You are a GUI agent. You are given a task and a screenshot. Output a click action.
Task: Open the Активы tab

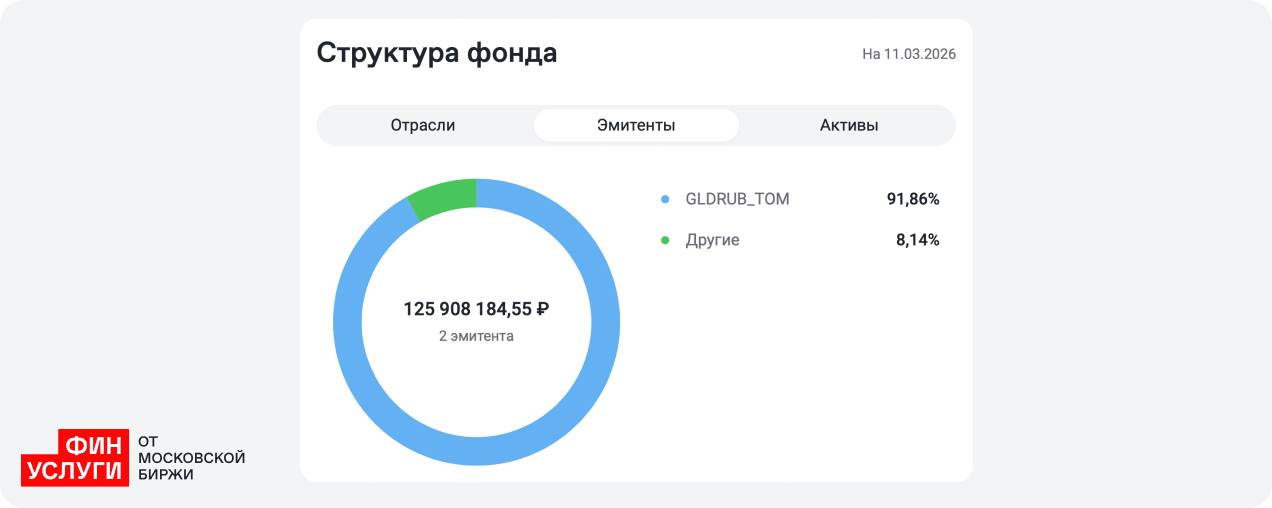pyautogui.click(x=849, y=125)
